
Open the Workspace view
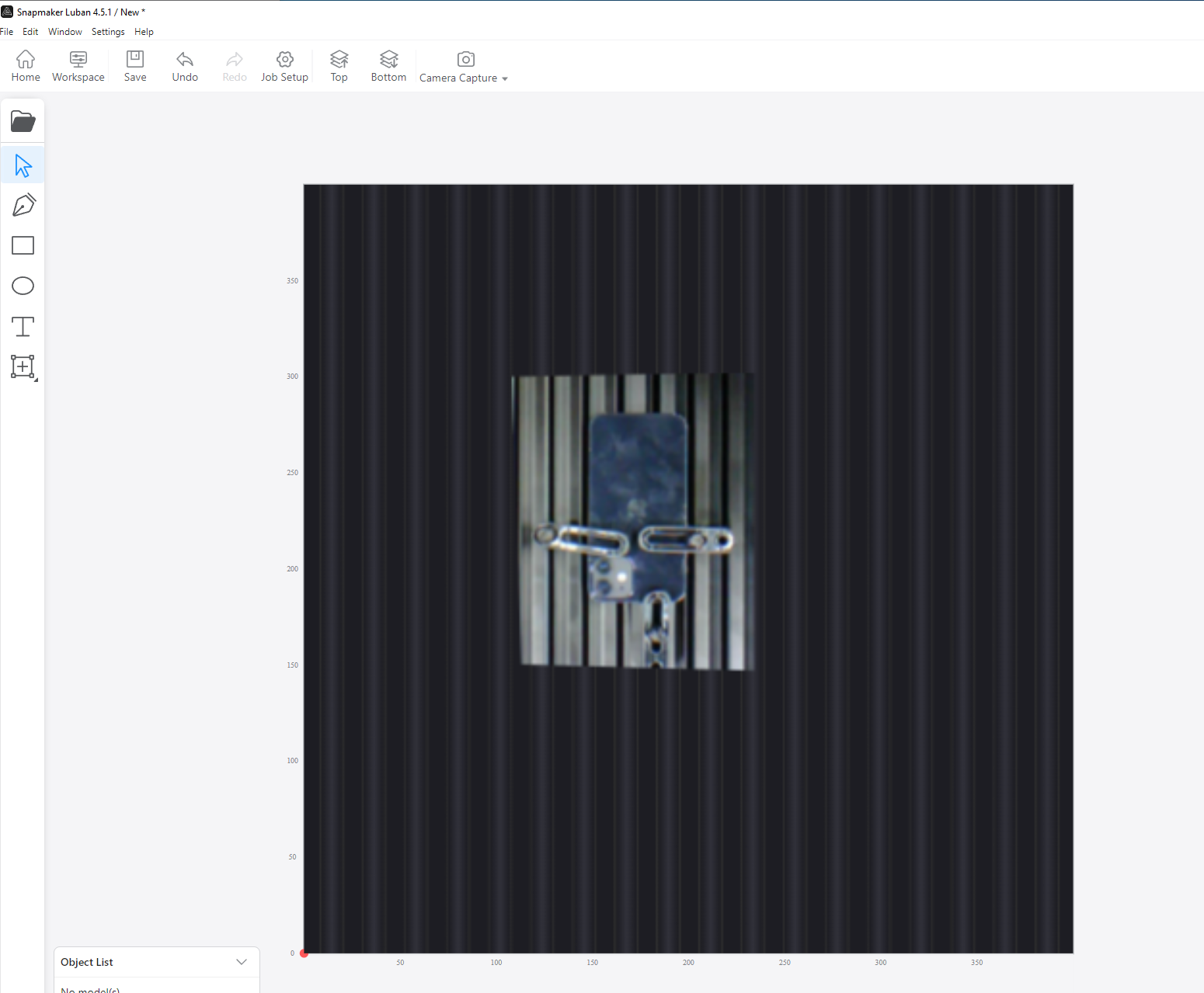[78, 65]
